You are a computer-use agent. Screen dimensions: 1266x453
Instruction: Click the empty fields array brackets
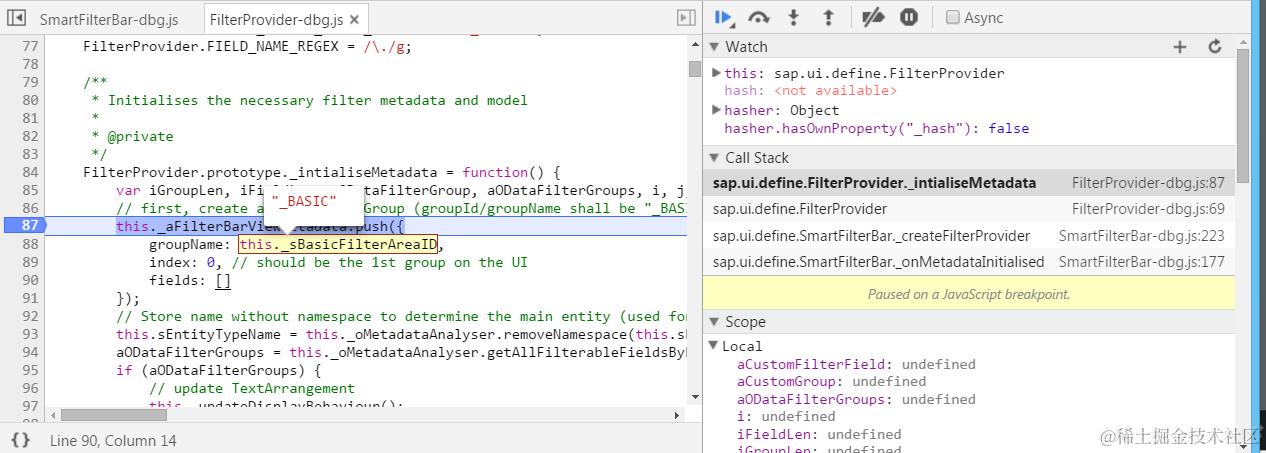click(223, 281)
